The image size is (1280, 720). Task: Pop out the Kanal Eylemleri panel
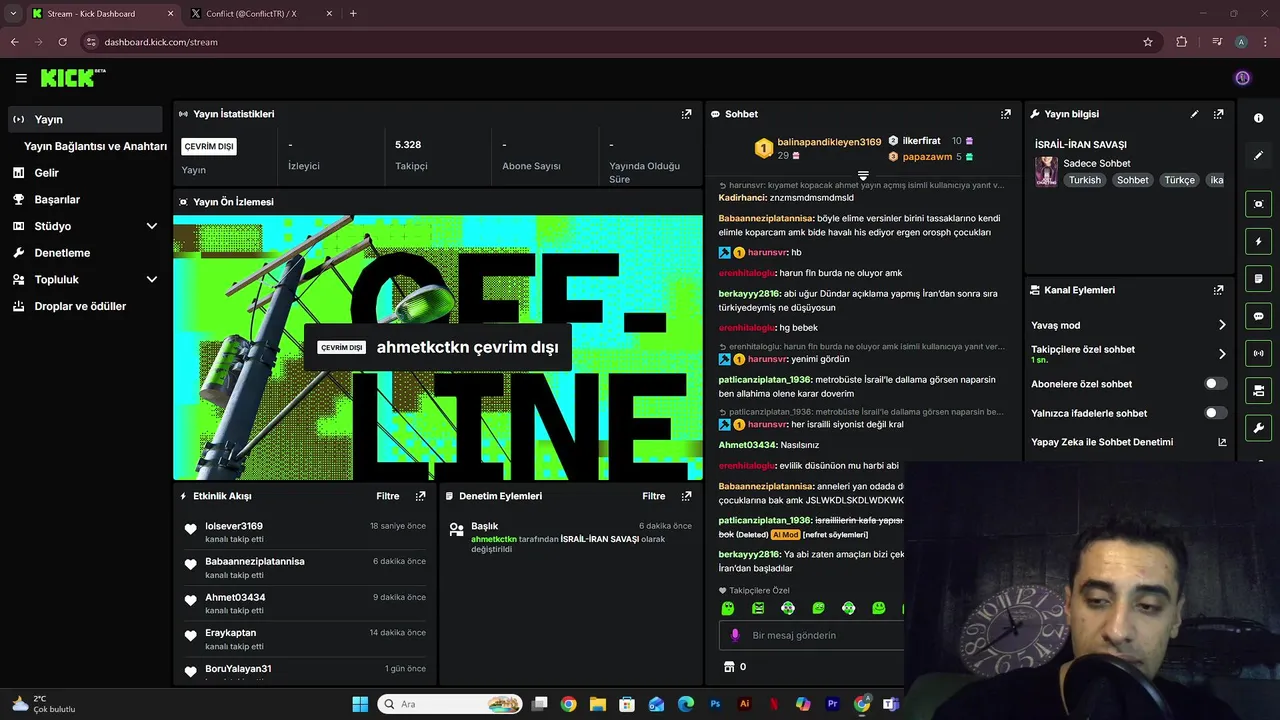[1218, 290]
